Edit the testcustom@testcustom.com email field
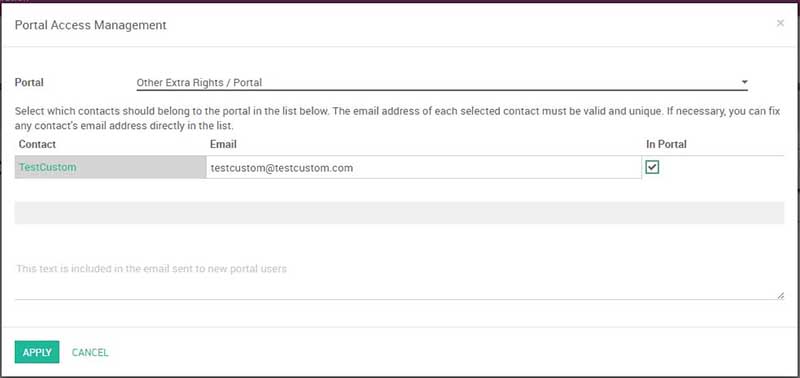This screenshot has width=800, height=378. point(423,167)
